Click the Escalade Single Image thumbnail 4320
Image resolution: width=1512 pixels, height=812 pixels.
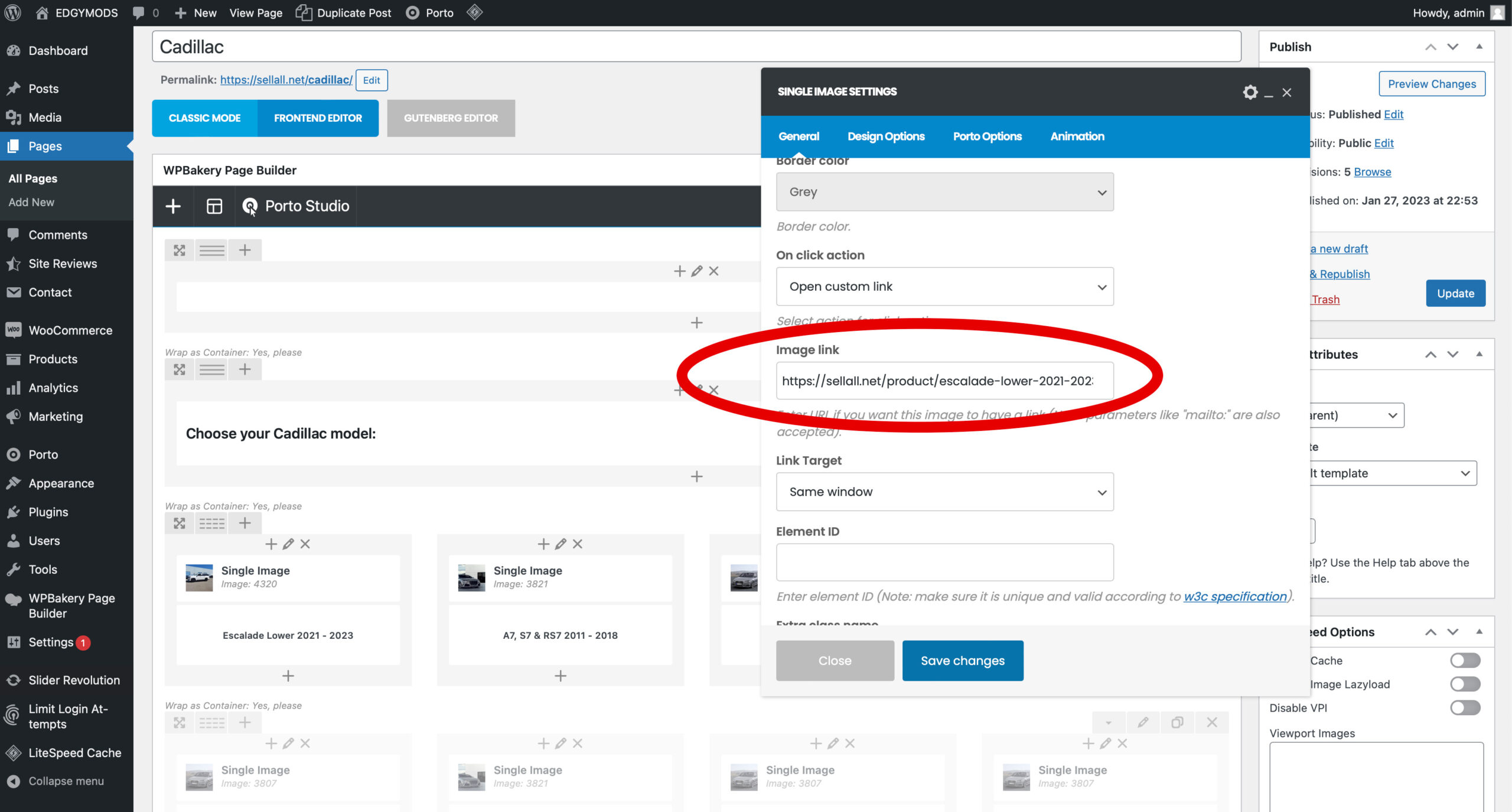pyautogui.click(x=199, y=577)
